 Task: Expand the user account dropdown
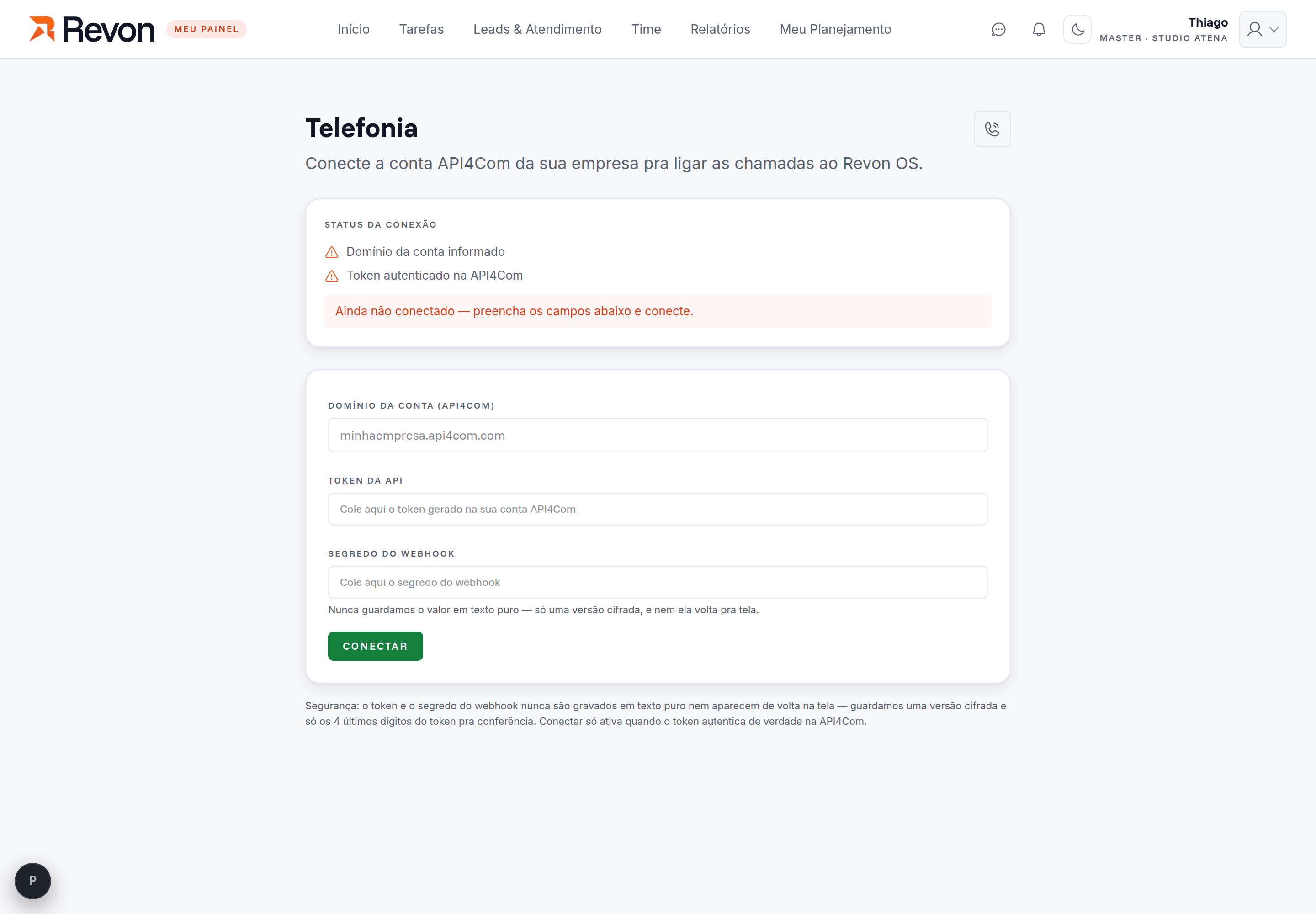click(x=1262, y=29)
